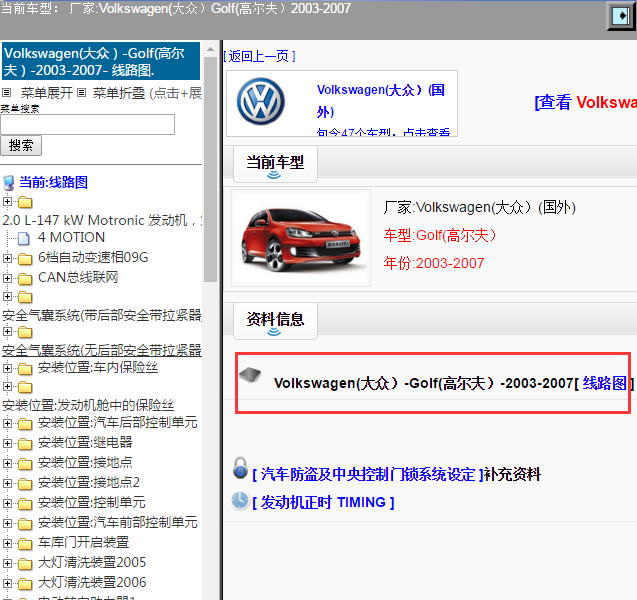Expand 安装位置:汽车前部控制单元 node
Screen dimensions: 637x600
coord(7,523)
